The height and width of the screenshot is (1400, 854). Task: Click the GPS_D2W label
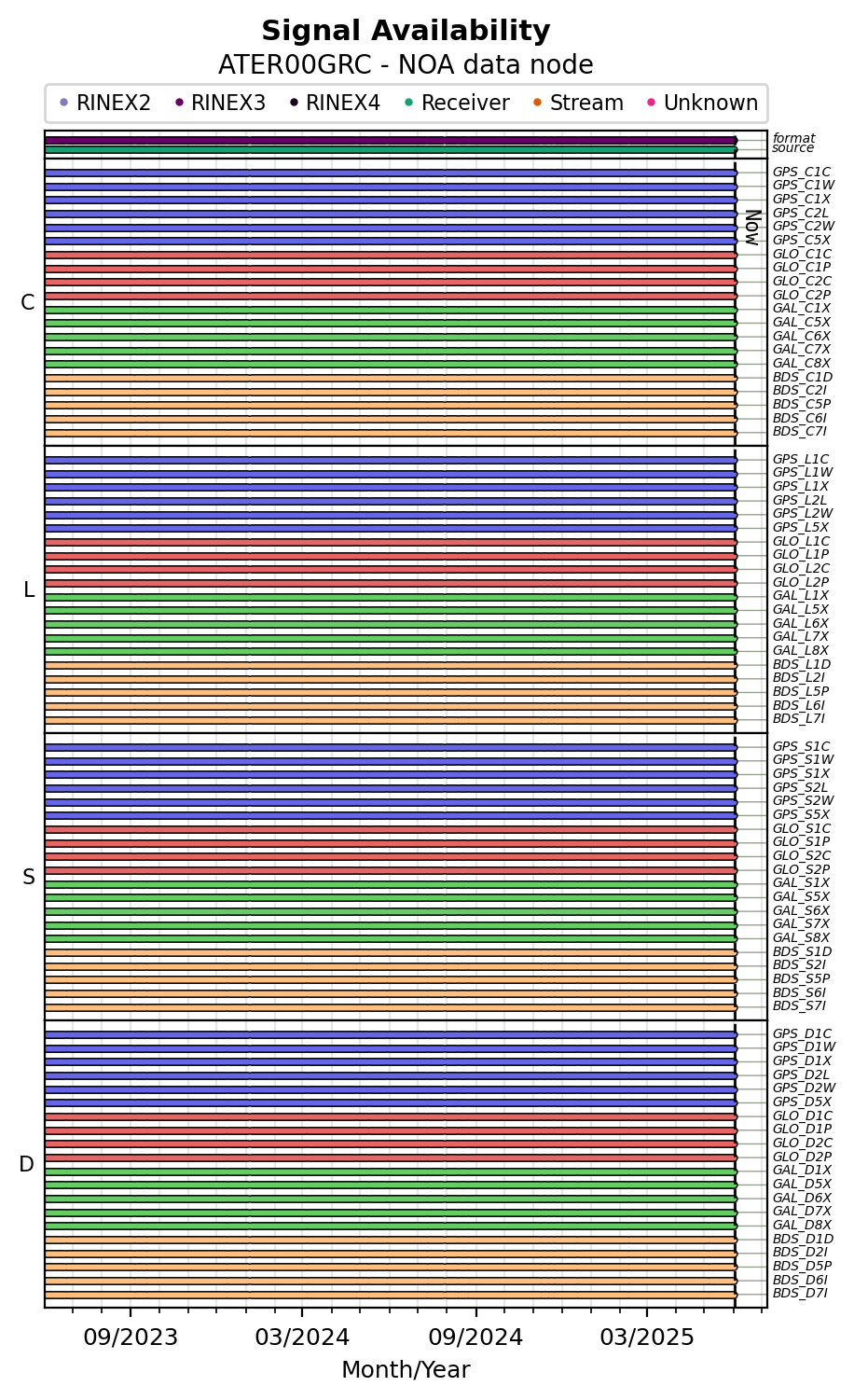click(x=804, y=1088)
